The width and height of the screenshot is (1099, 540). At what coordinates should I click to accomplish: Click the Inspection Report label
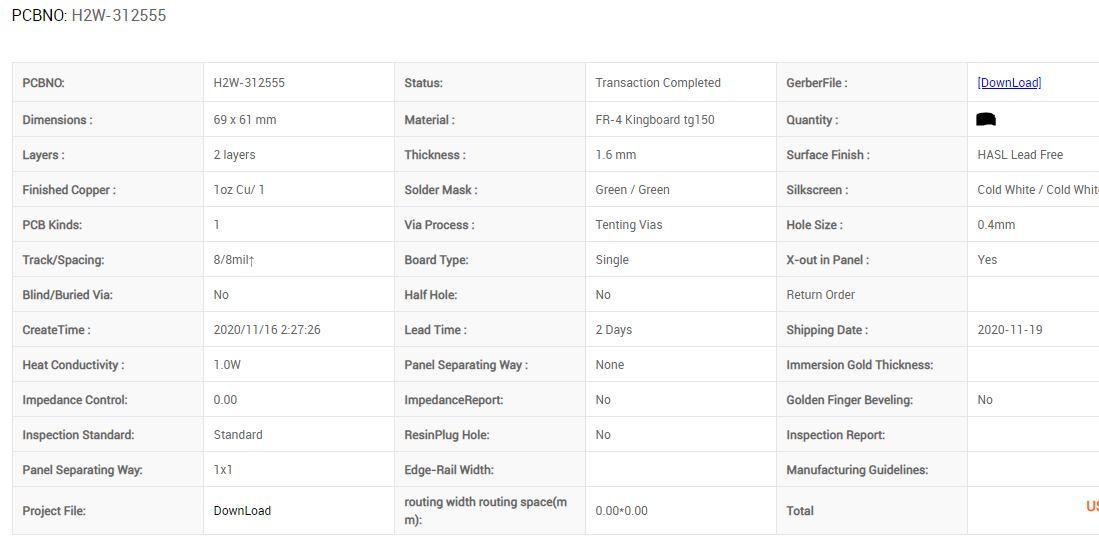click(835, 435)
